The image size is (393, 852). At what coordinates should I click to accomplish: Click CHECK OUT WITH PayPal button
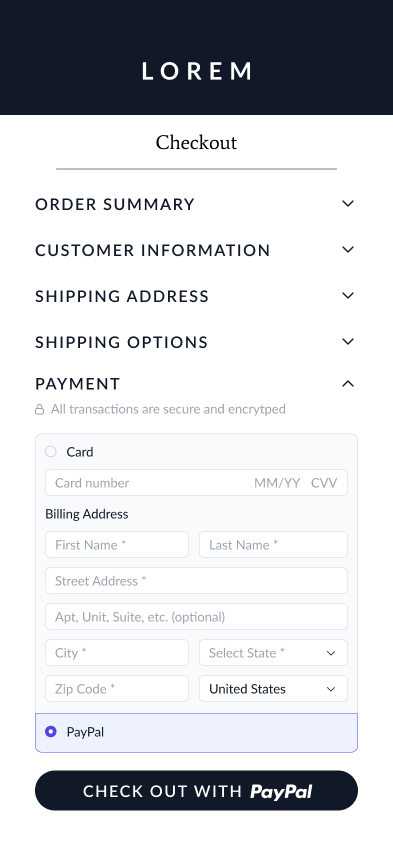coord(196,791)
